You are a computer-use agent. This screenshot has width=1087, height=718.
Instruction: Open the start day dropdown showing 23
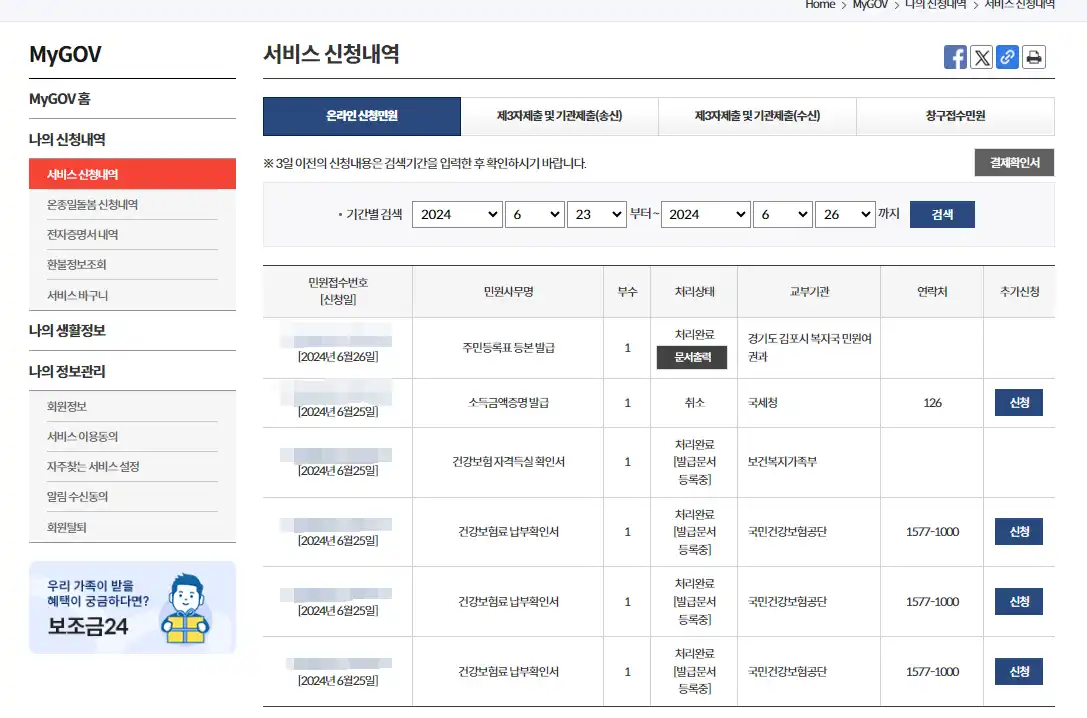pyautogui.click(x=597, y=213)
